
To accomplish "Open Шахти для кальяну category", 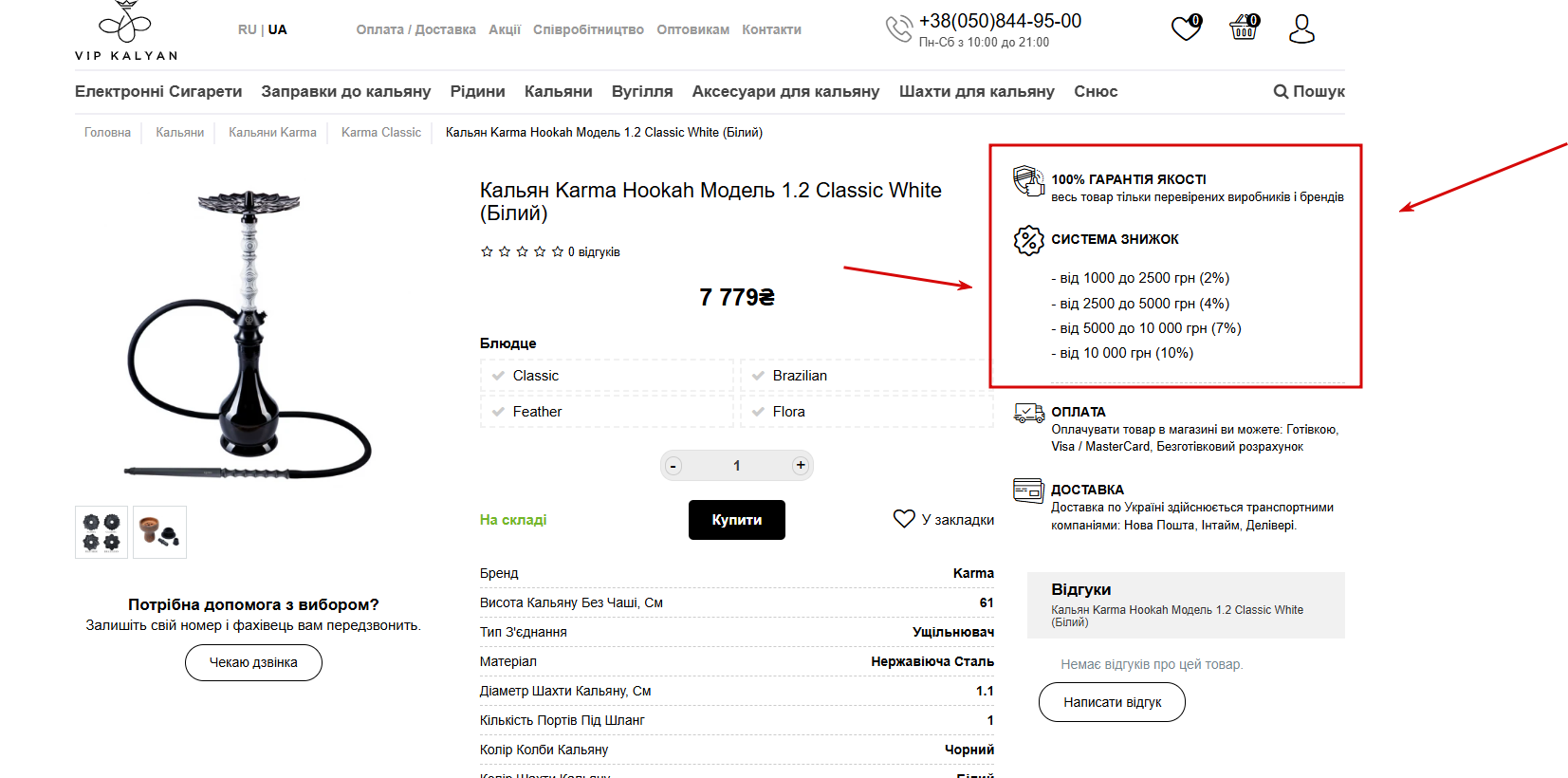I will pyautogui.click(x=976, y=91).
